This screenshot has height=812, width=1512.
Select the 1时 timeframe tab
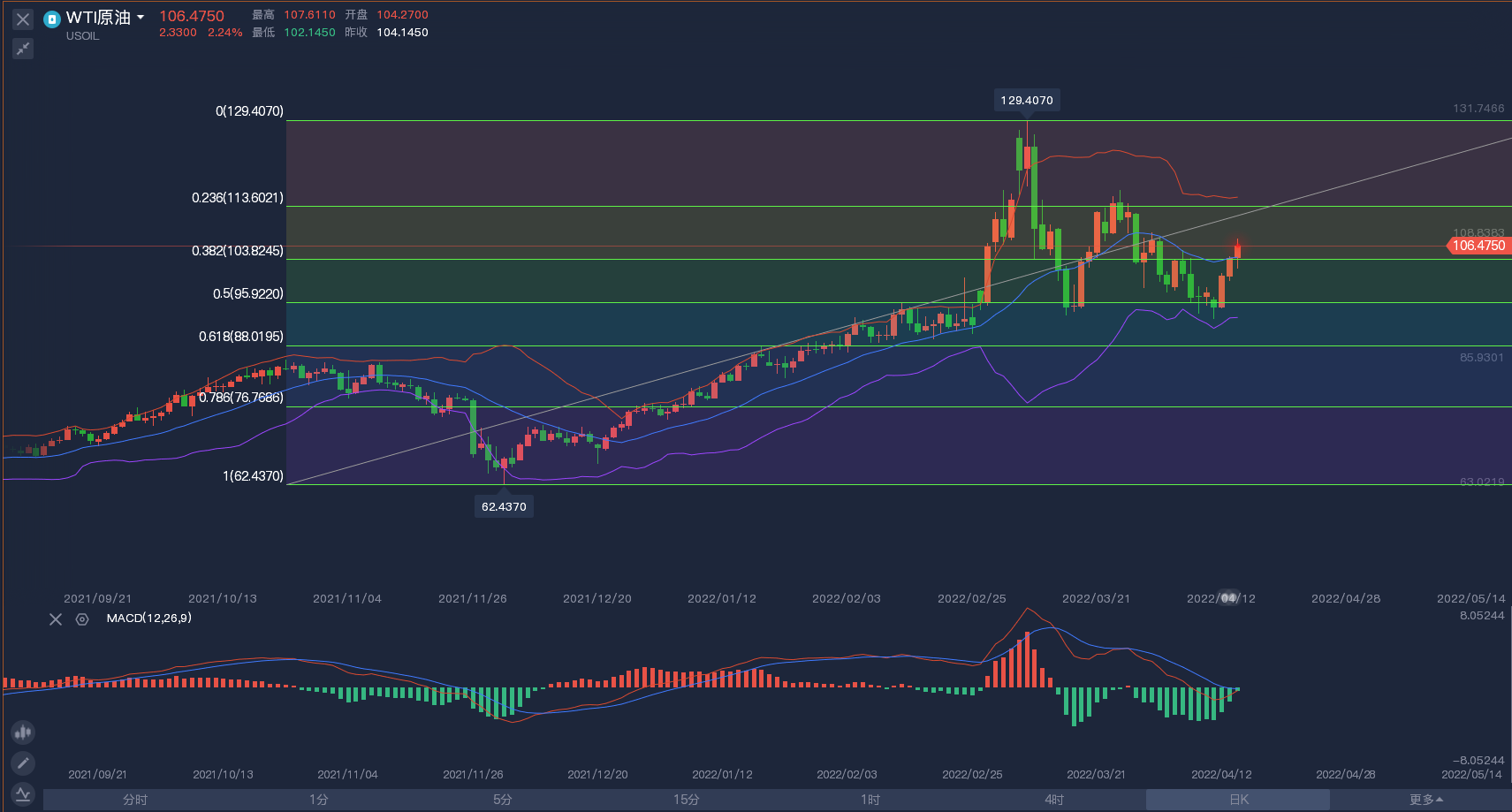[x=870, y=800]
